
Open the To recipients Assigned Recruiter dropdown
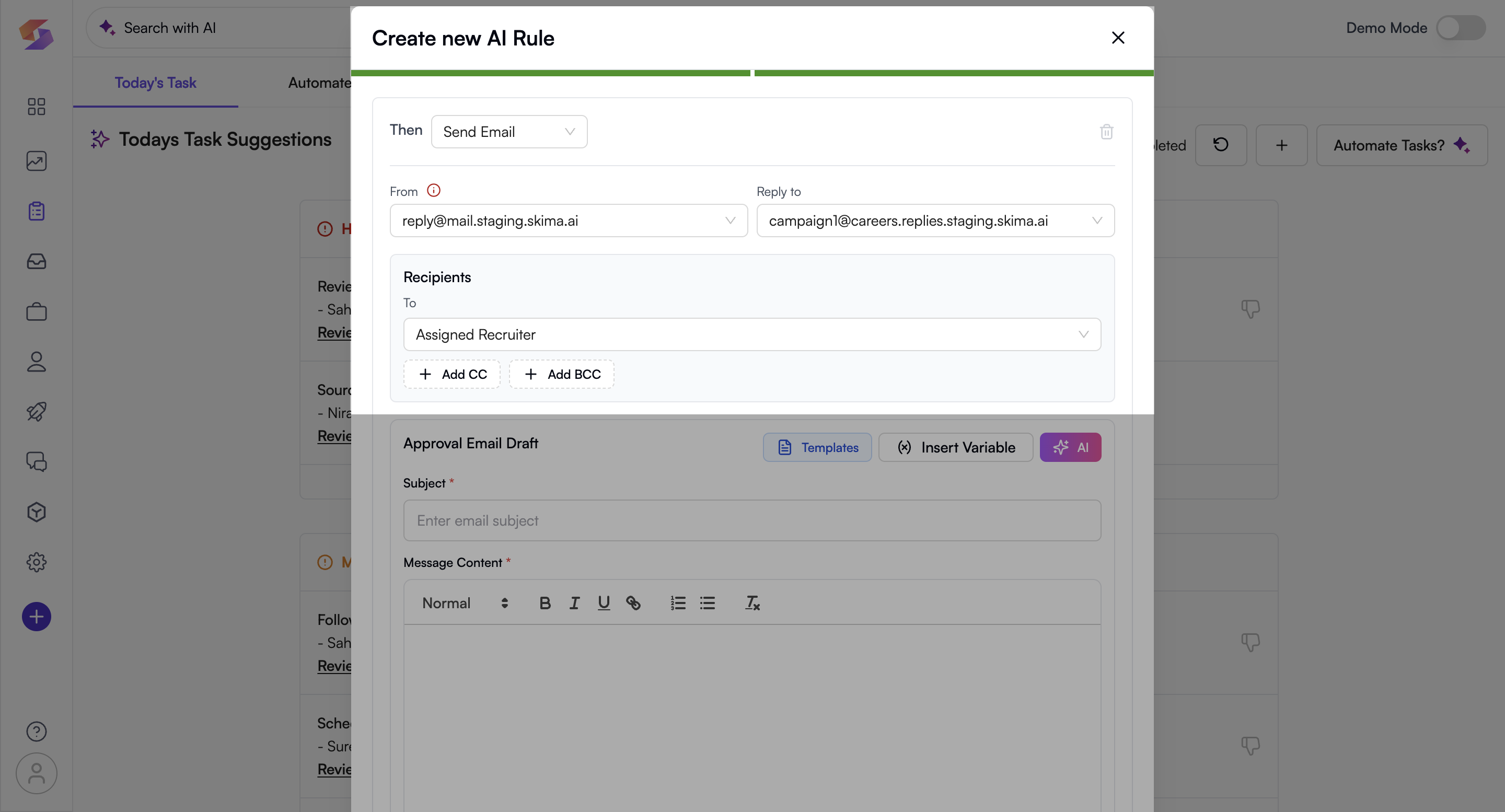752,334
